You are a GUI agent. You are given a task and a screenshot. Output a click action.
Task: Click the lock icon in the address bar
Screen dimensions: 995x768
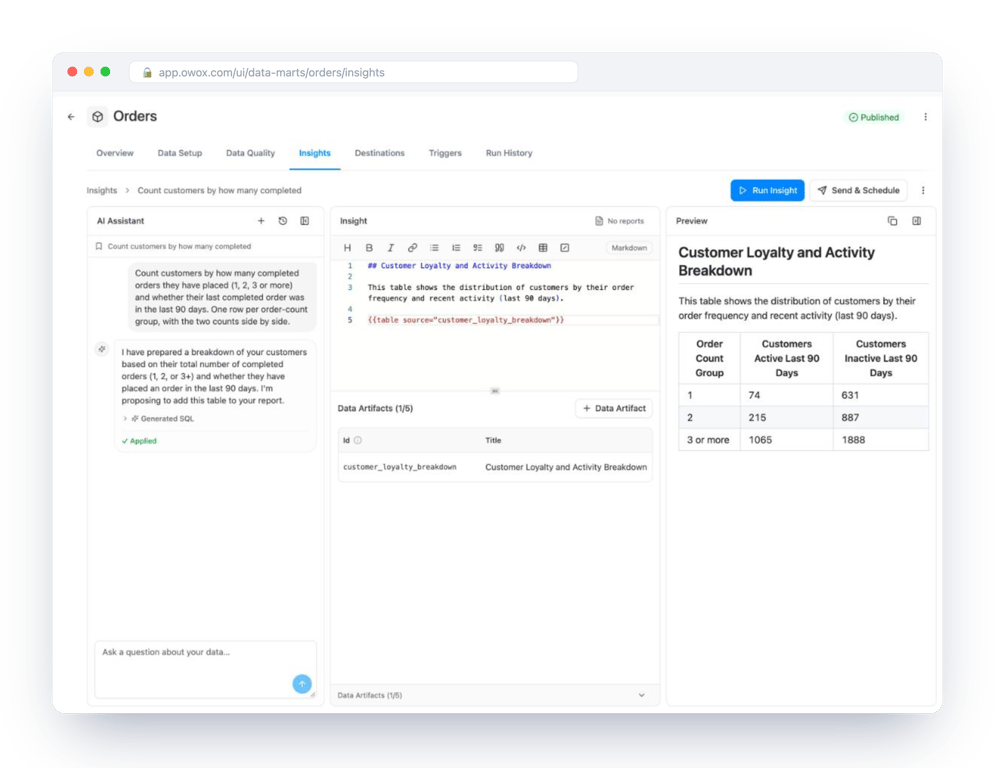tap(147, 72)
